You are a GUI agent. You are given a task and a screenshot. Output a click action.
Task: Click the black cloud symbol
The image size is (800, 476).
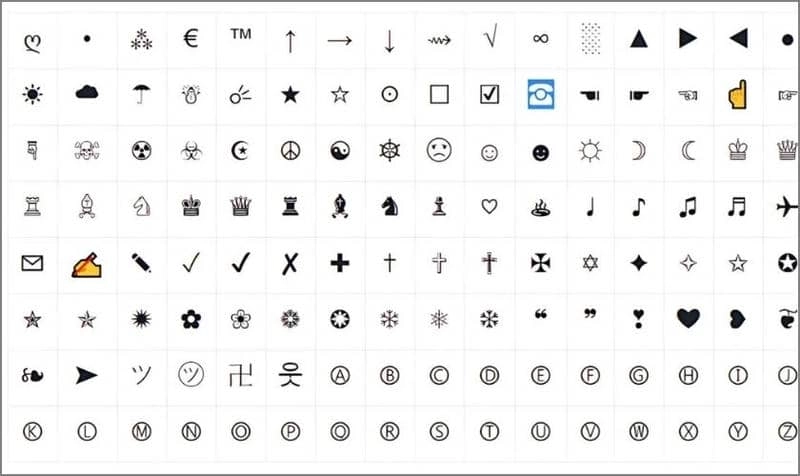click(87, 92)
